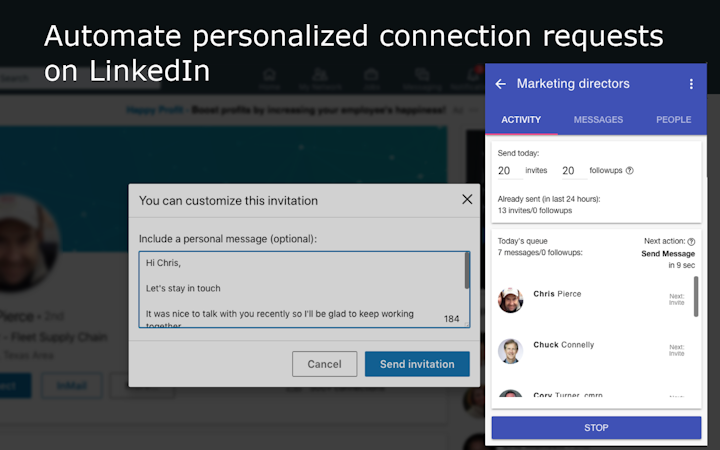Screen dimensions: 720x450
Task: Click the Cancel button
Action: (324, 364)
